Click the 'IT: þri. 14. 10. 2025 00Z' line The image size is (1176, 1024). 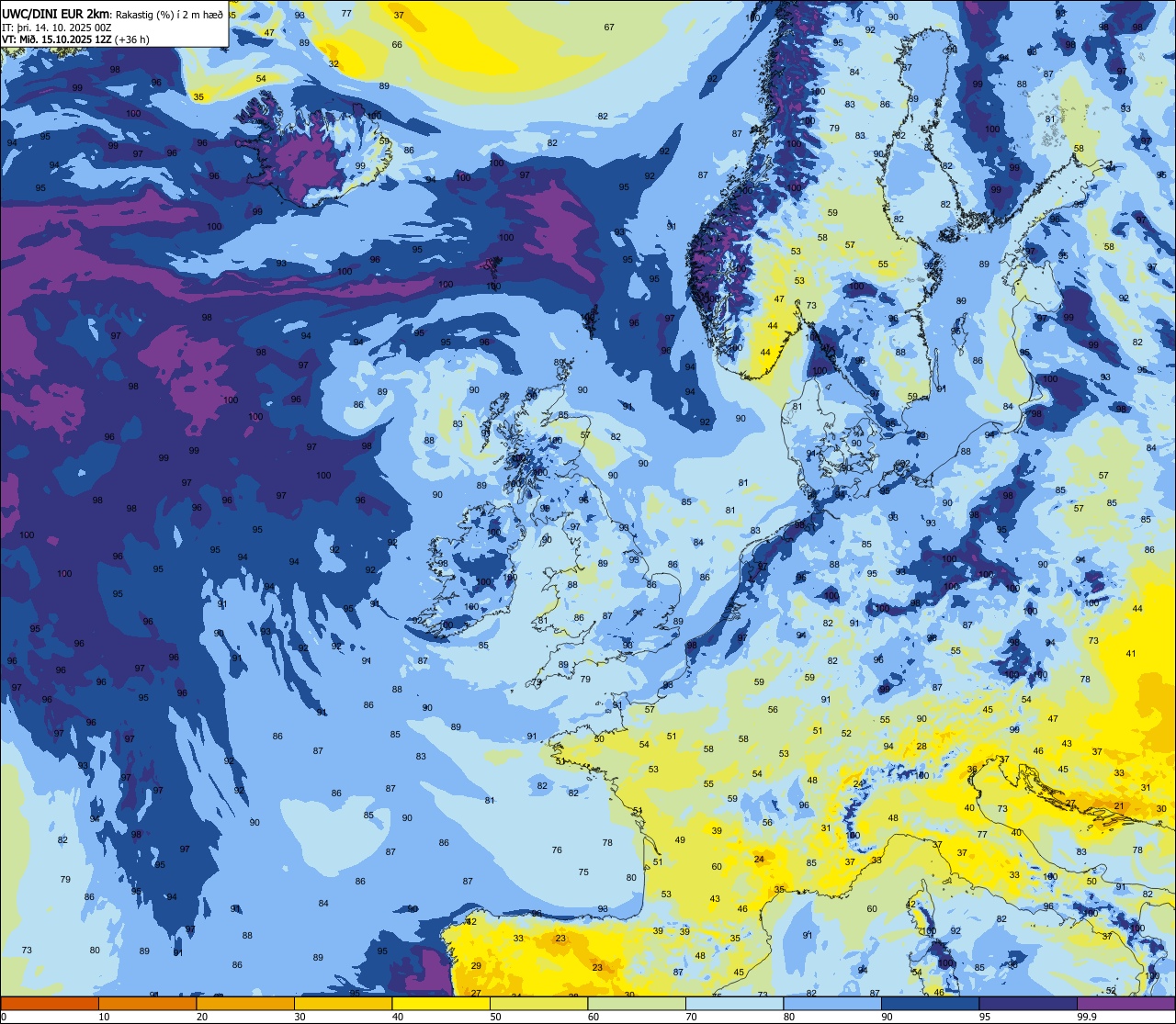tap(55, 28)
